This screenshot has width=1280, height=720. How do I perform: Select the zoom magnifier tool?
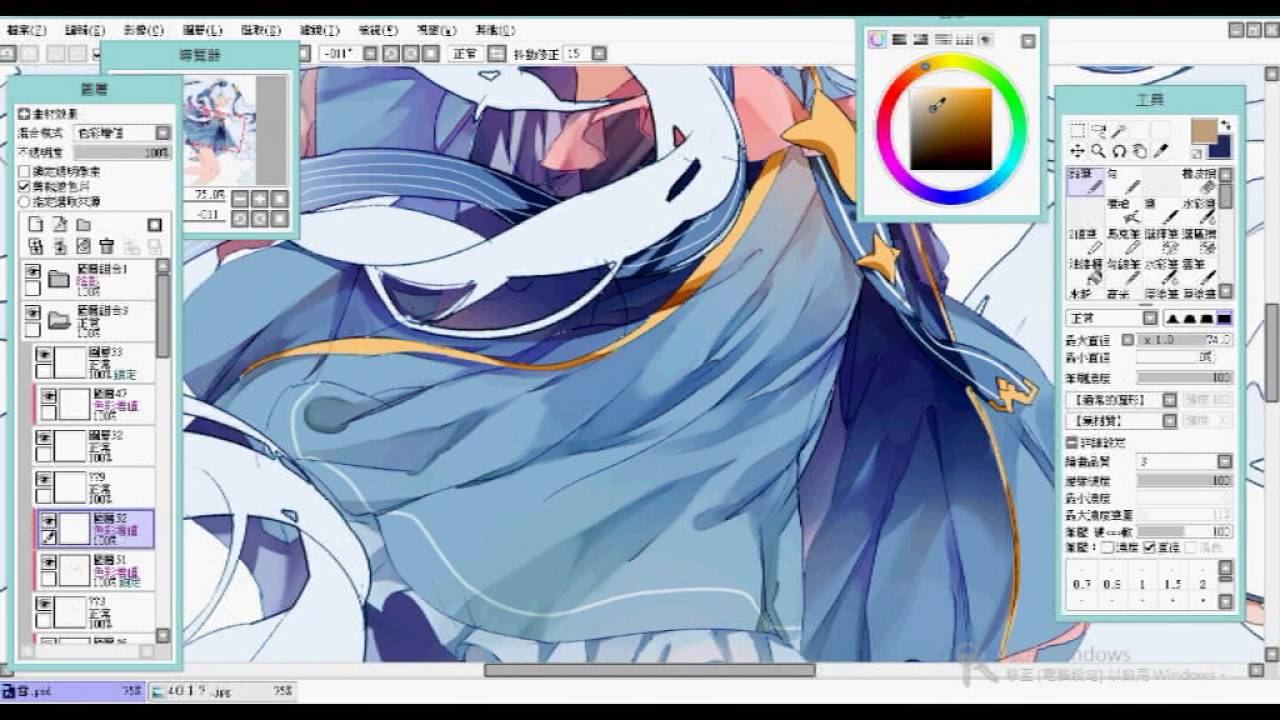(1098, 151)
